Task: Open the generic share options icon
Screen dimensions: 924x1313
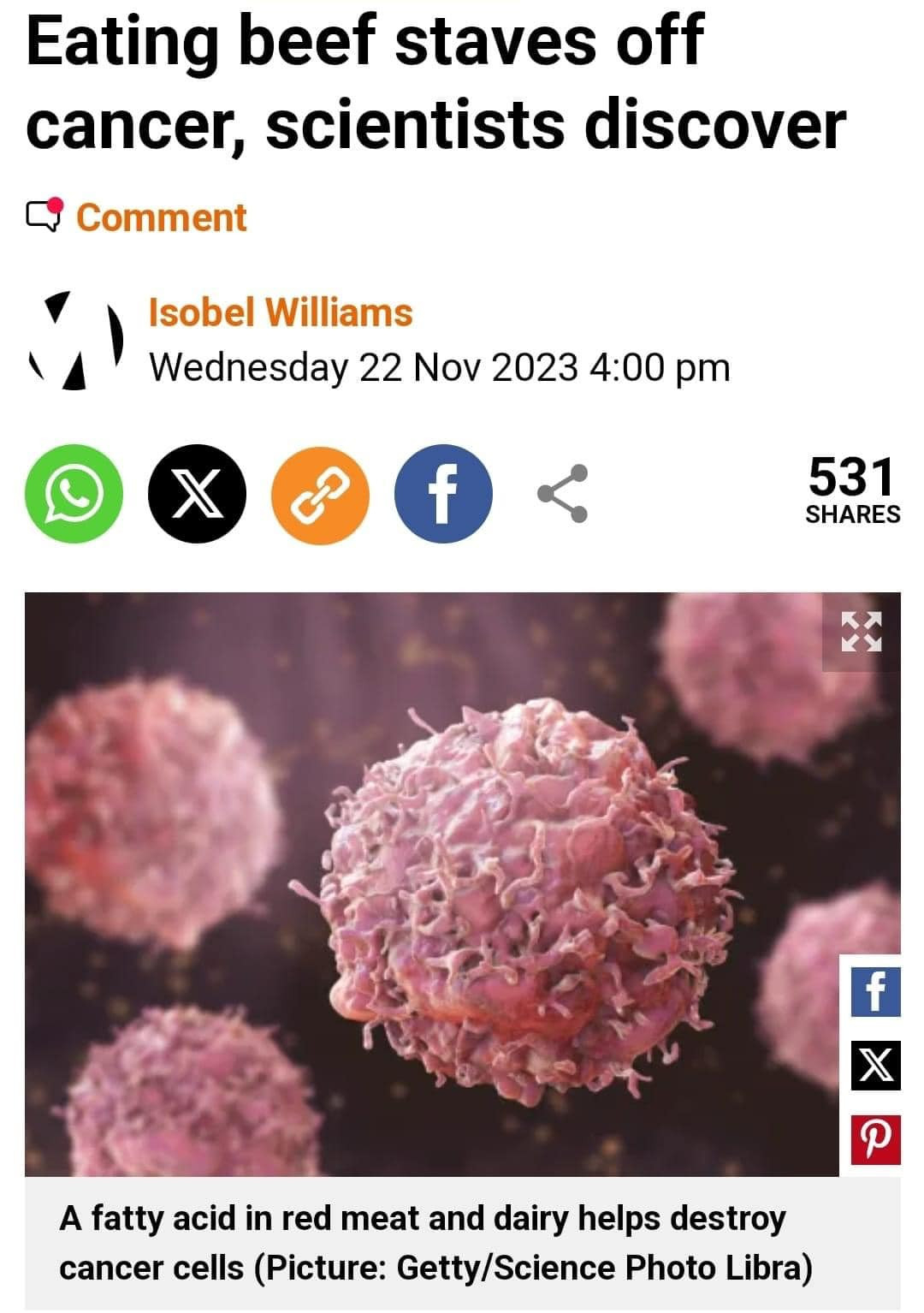Action: point(563,494)
